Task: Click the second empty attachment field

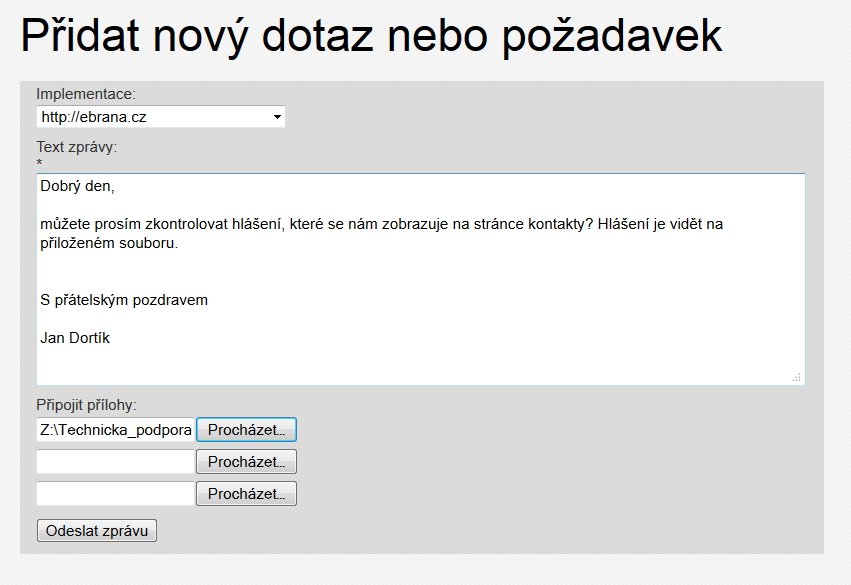Action: tap(115, 462)
